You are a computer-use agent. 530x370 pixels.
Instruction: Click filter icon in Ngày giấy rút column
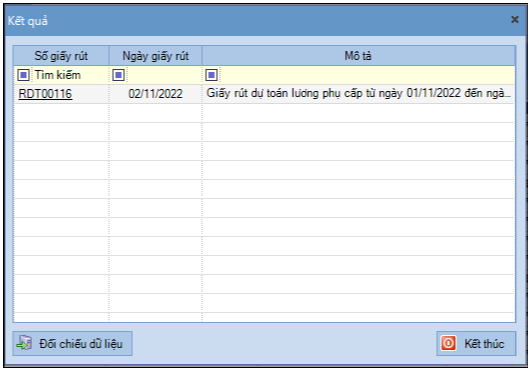click(x=118, y=75)
